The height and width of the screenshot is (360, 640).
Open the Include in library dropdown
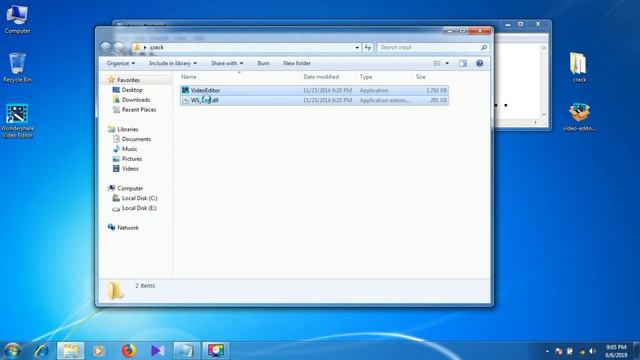tap(173, 63)
